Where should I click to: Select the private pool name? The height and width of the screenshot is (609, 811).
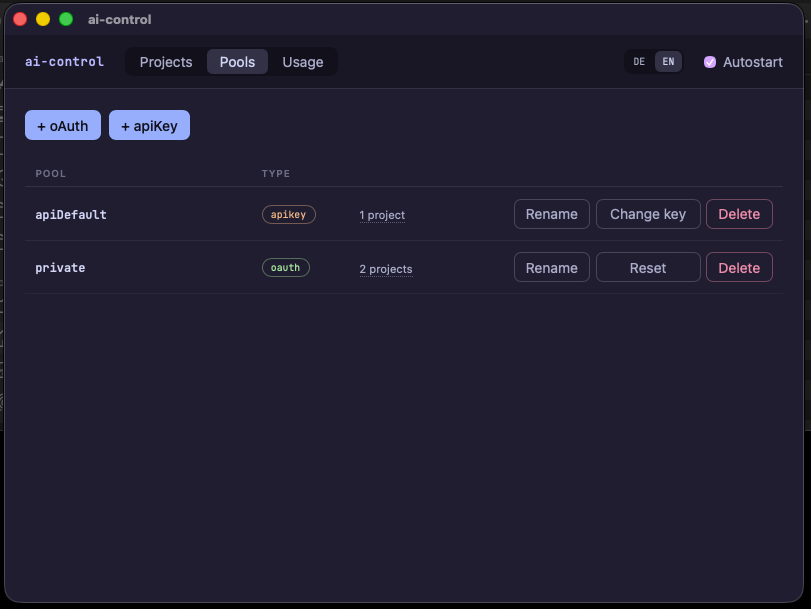[x=60, y=268]
